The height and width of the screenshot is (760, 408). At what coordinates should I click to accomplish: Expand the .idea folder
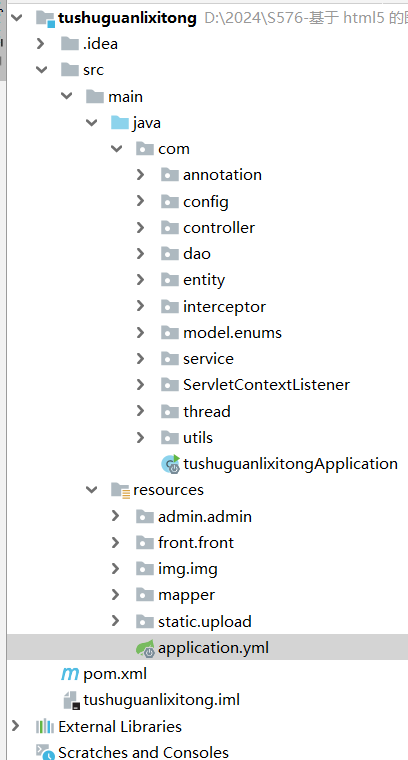41,44
